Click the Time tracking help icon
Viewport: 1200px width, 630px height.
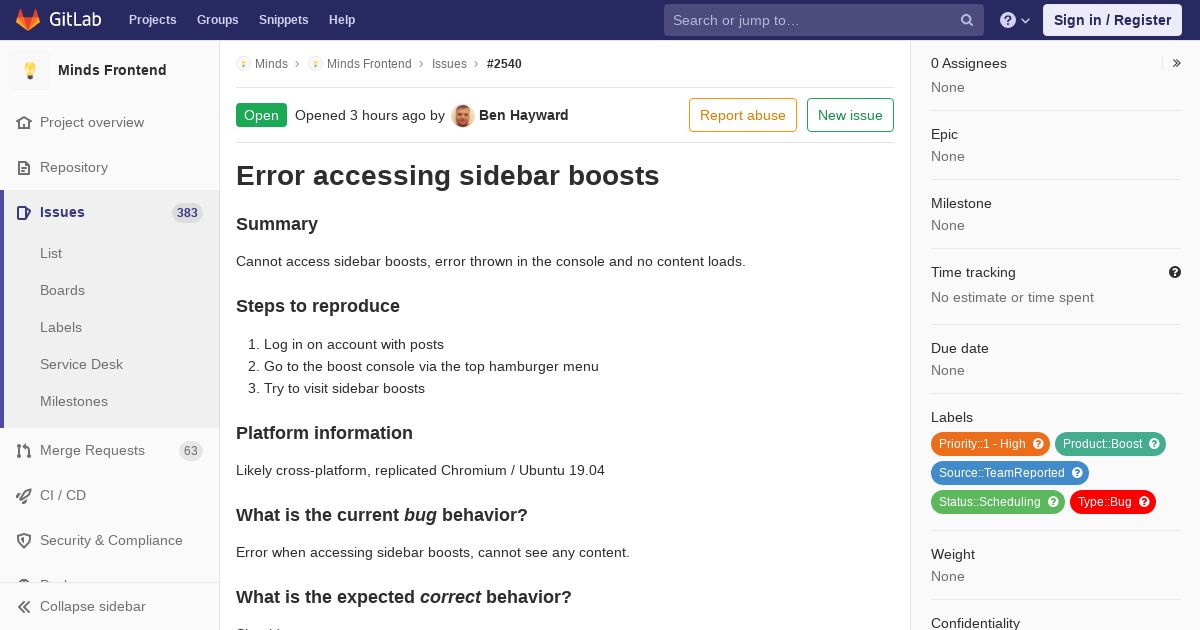coord(1175,272)
